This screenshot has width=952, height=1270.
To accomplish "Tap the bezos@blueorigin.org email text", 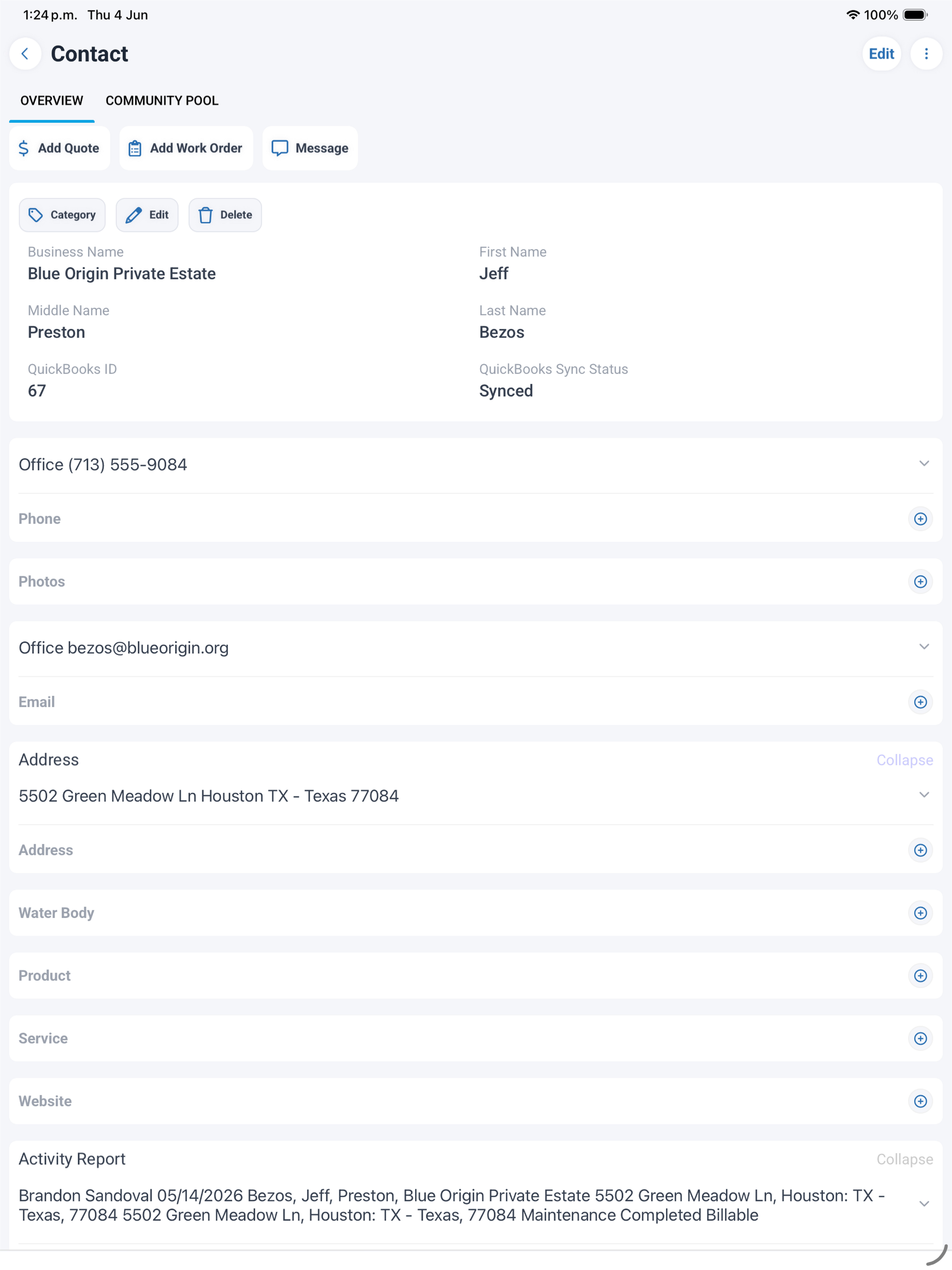I will (148, 647).
